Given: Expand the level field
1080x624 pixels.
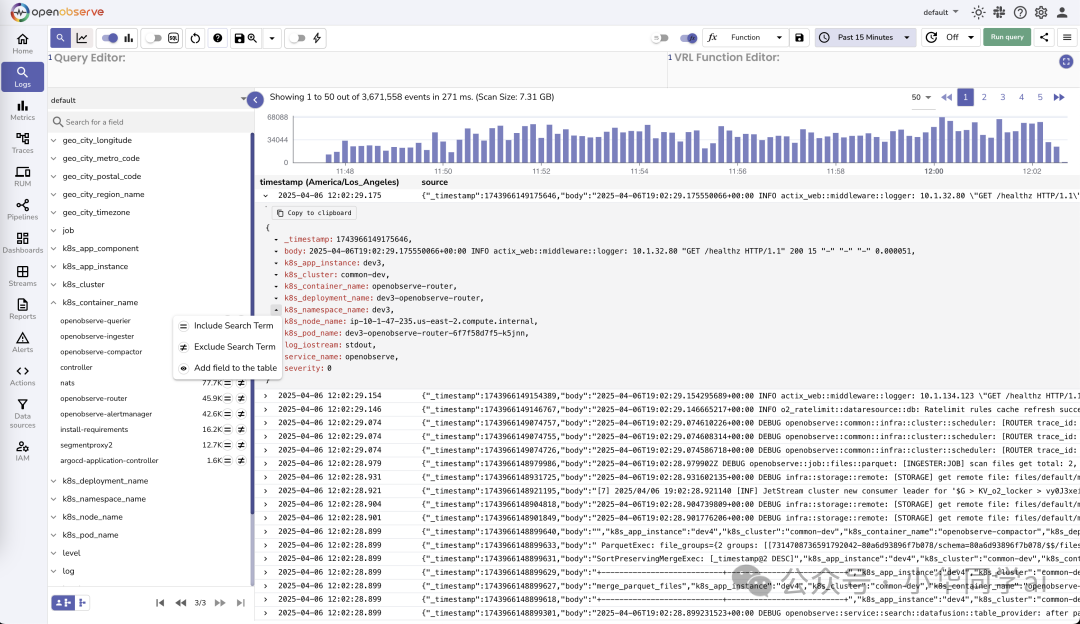Looking at the screenshot, I should click(54, 552).
